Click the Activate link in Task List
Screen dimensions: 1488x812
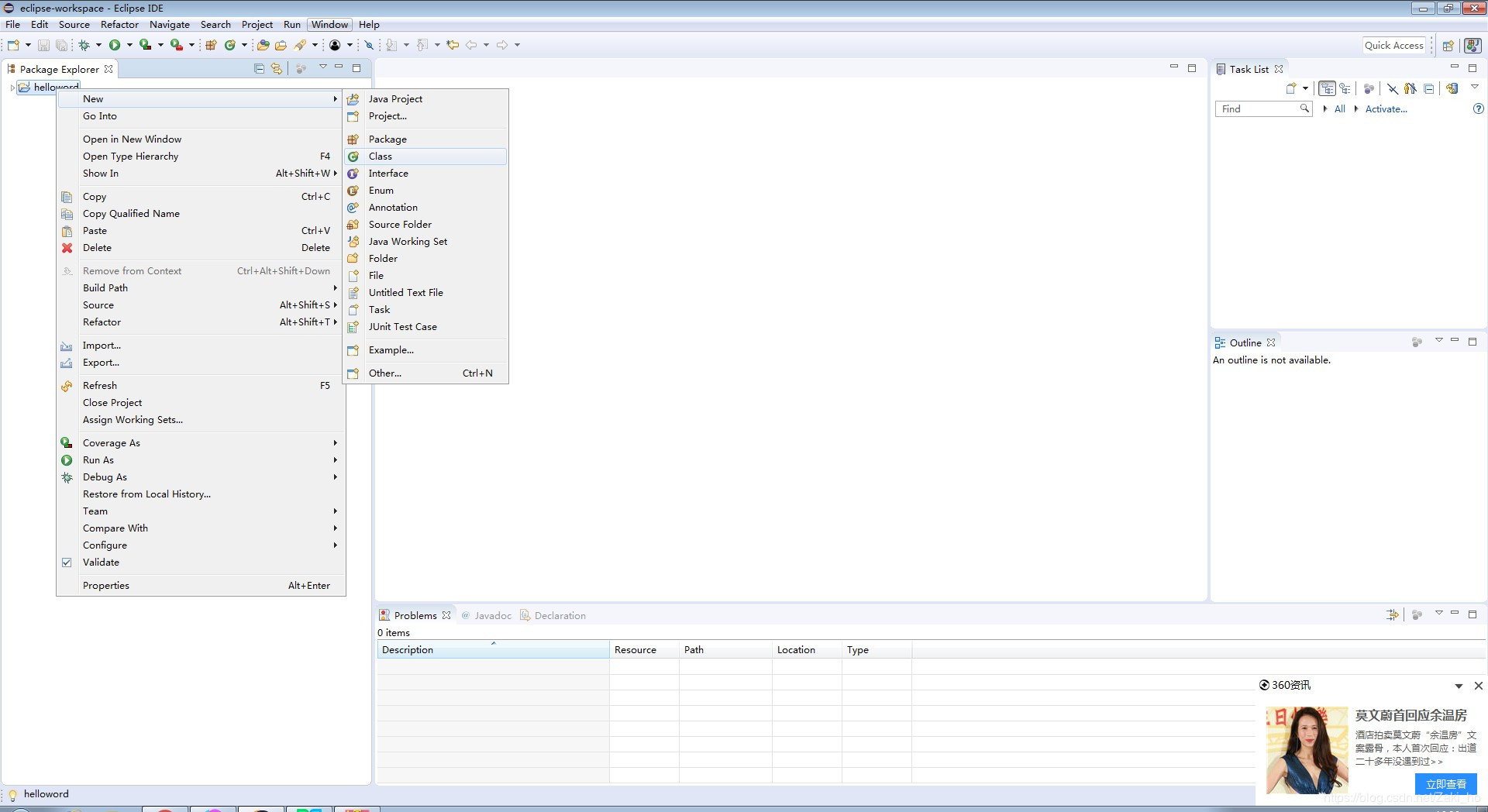(1386, 108)
